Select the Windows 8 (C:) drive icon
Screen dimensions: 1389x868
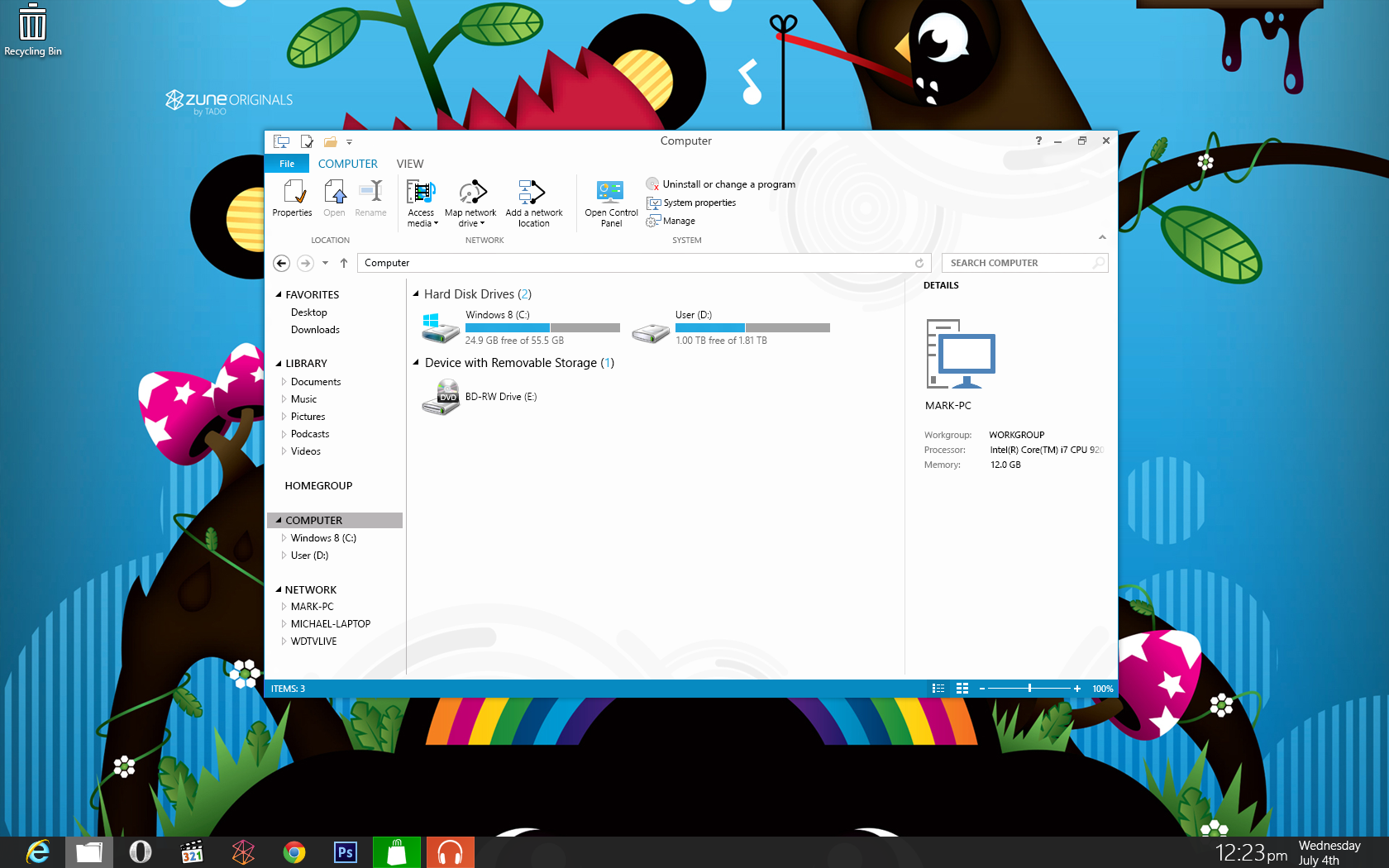coord(440,328)
